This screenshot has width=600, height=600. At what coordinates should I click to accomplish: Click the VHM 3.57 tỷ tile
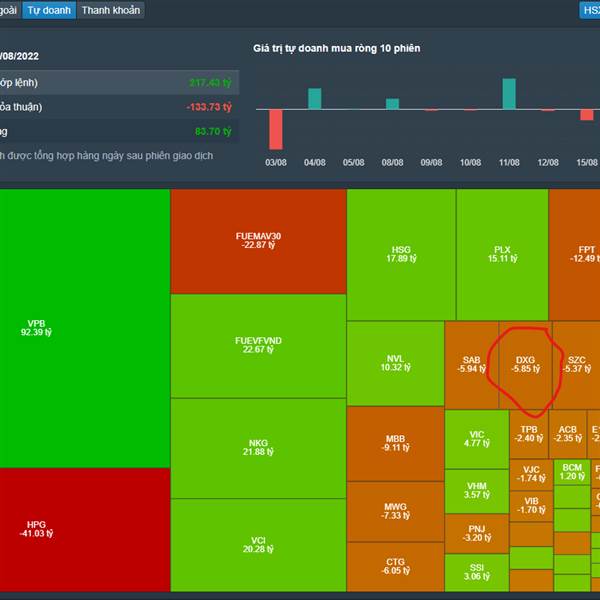(x=477, y=491)
